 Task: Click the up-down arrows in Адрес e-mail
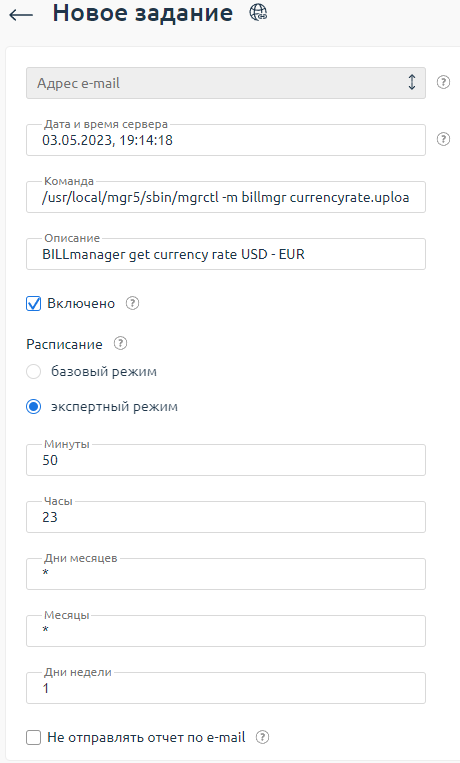[412, 82]
